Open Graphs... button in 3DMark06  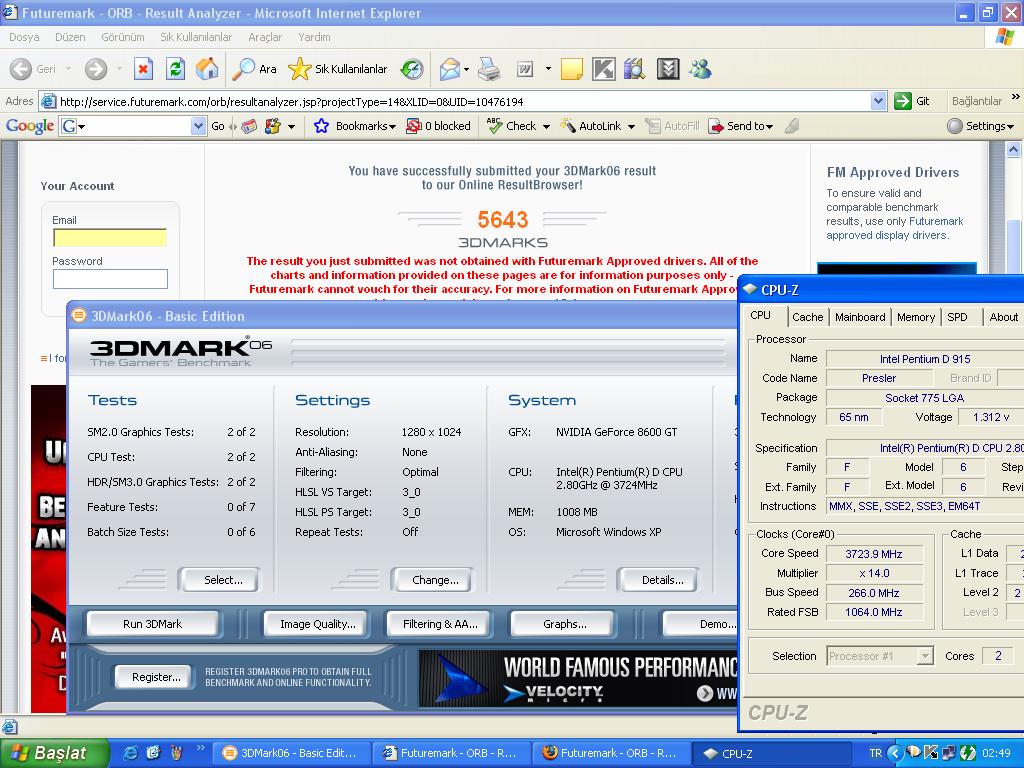click(x=564, y=624)
